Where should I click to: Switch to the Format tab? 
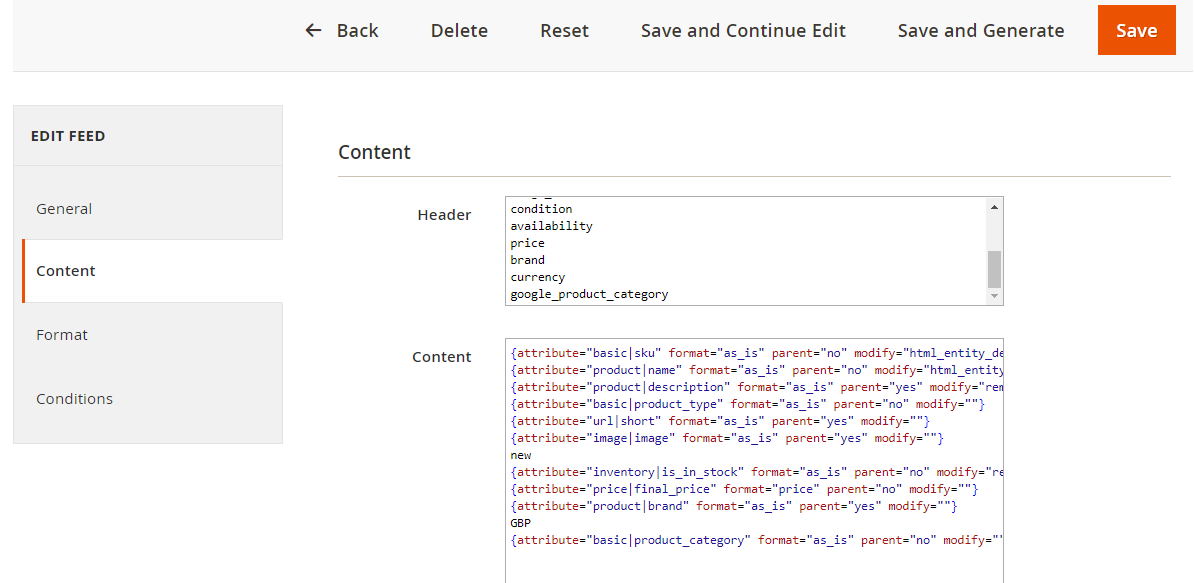(62, 335)
